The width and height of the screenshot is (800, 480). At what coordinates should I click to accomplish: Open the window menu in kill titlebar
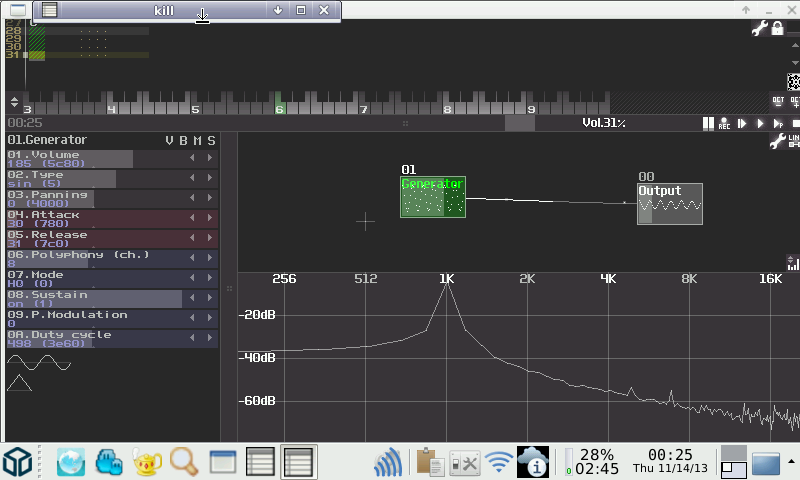tap(49, 10)
